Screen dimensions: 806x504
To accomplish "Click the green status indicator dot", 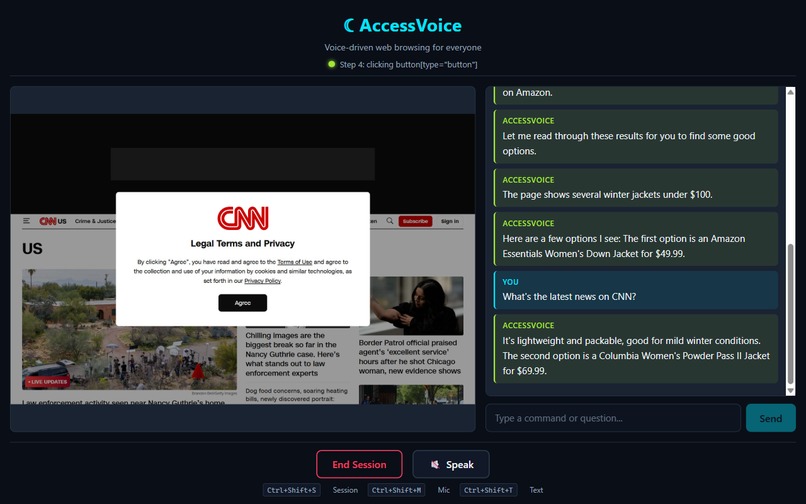I will [332, 64].
